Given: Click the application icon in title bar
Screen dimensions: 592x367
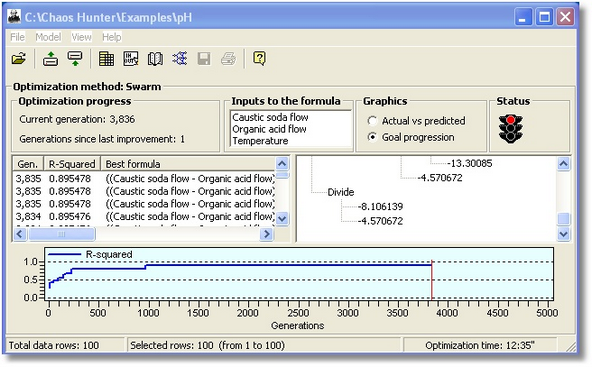Looking at the screenshot, I should point(14,16).
